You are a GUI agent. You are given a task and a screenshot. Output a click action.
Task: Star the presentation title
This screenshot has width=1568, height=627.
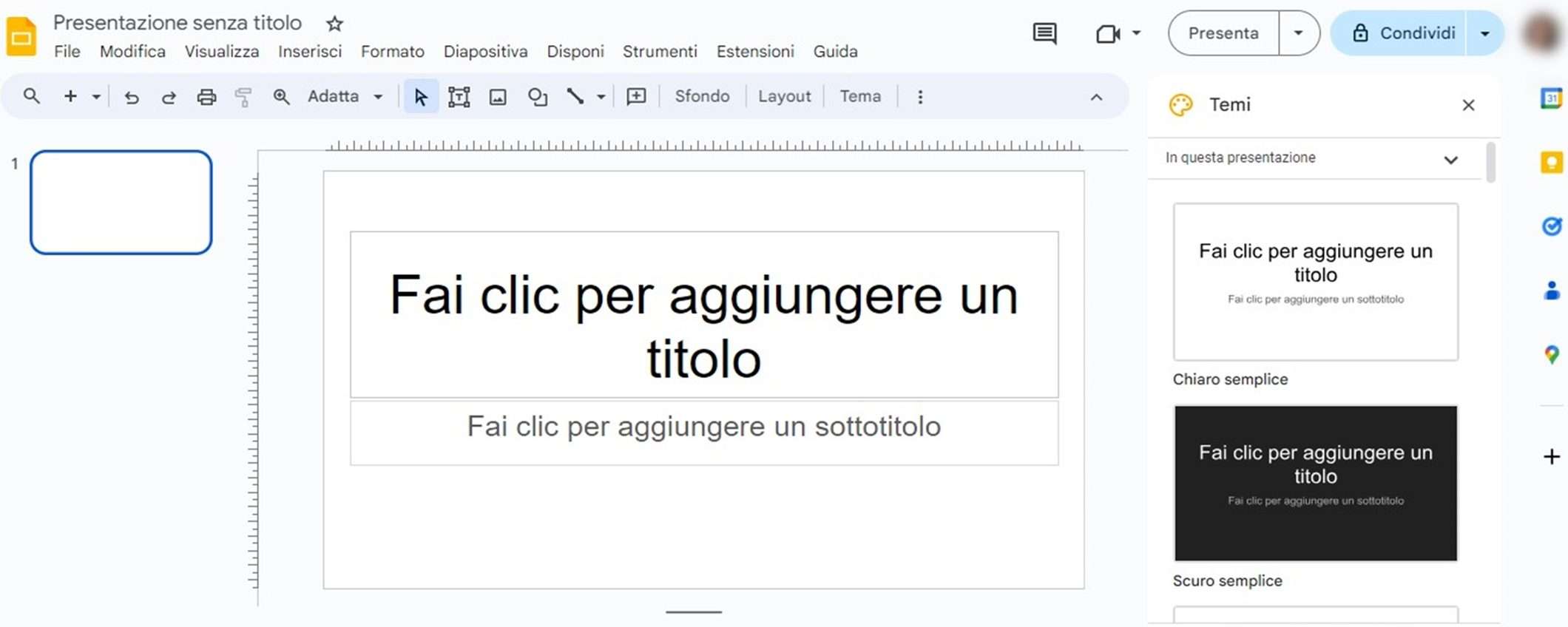pyautogui.click(x=335, y=24)
